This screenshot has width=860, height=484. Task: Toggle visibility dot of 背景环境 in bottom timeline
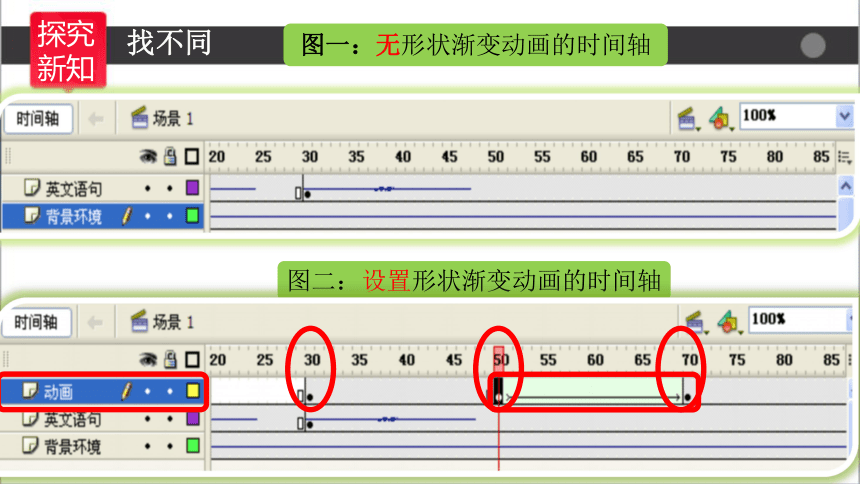[148, 446]
